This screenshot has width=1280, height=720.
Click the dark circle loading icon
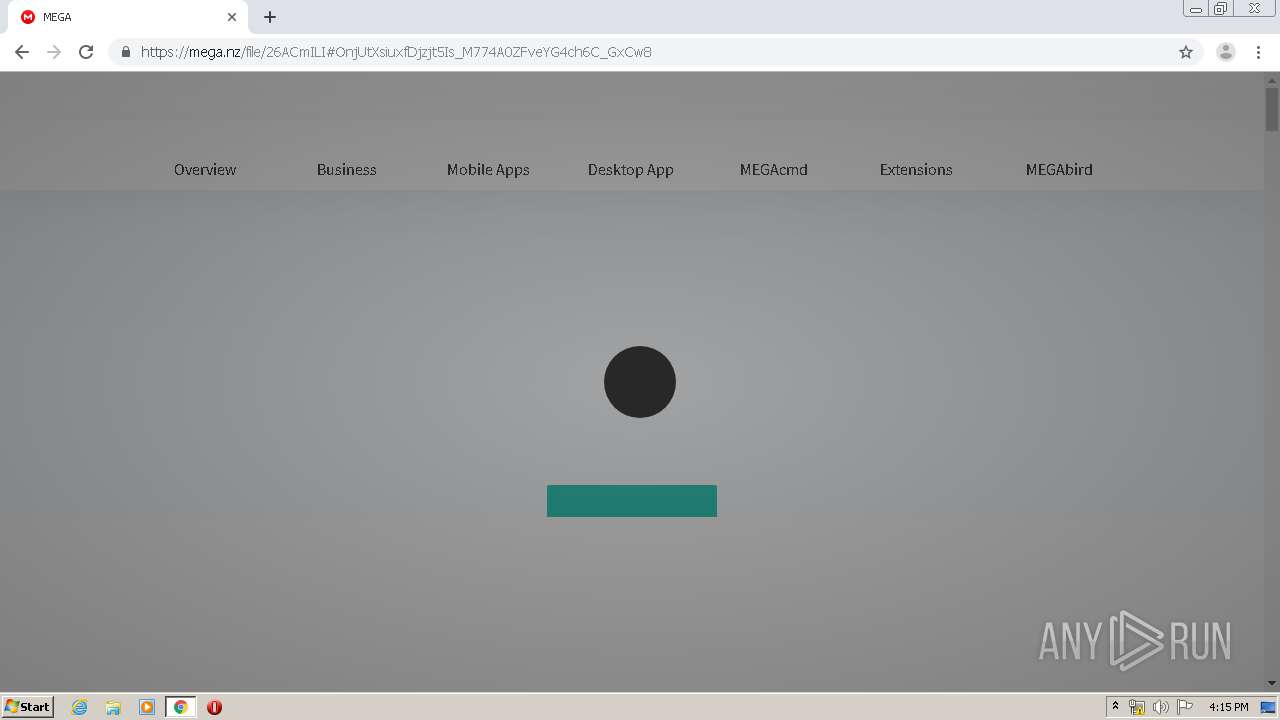point(640,382)
